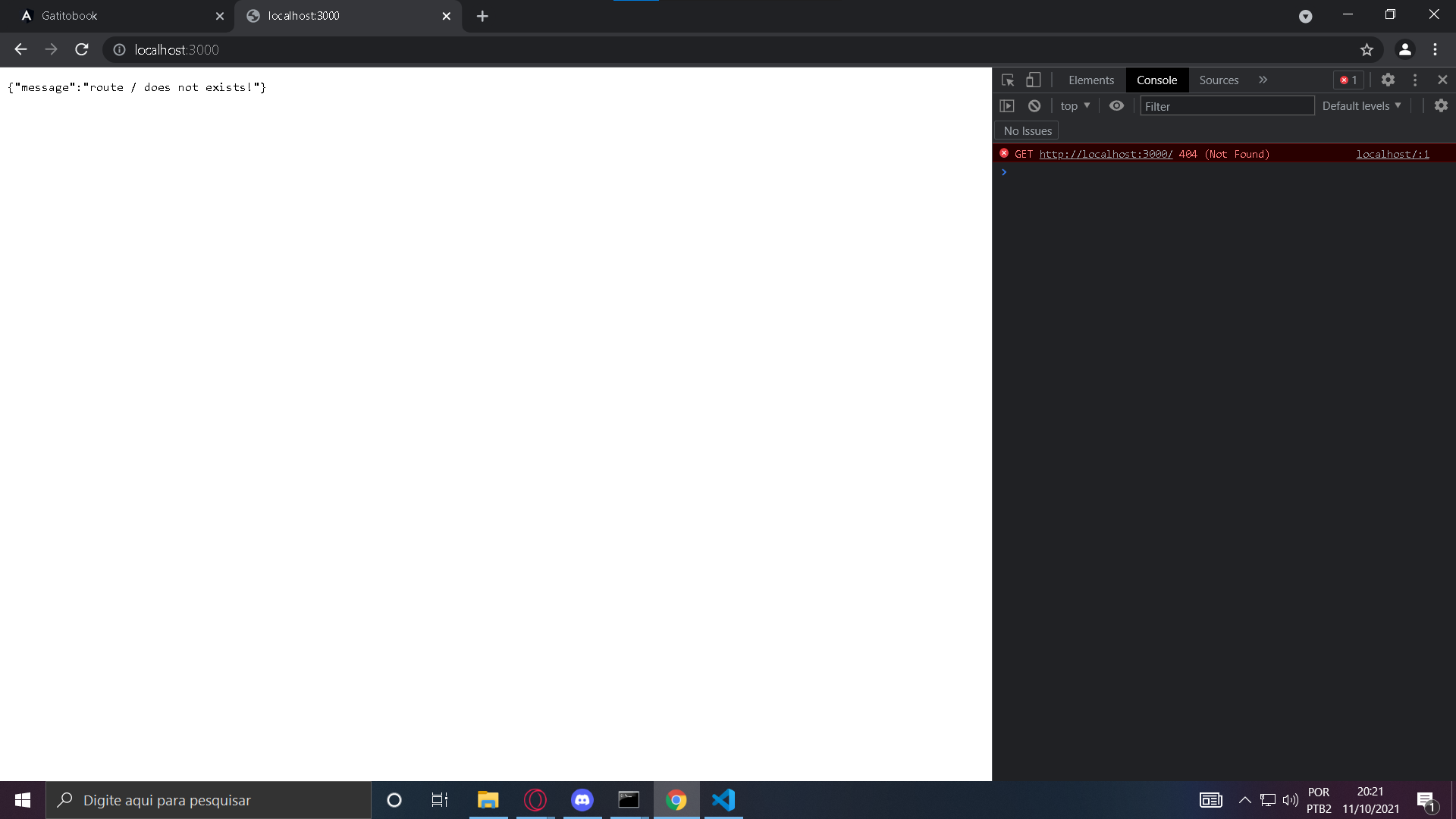
Task: Open DevTools settings gear
Action: click(x=1388, y=80)
